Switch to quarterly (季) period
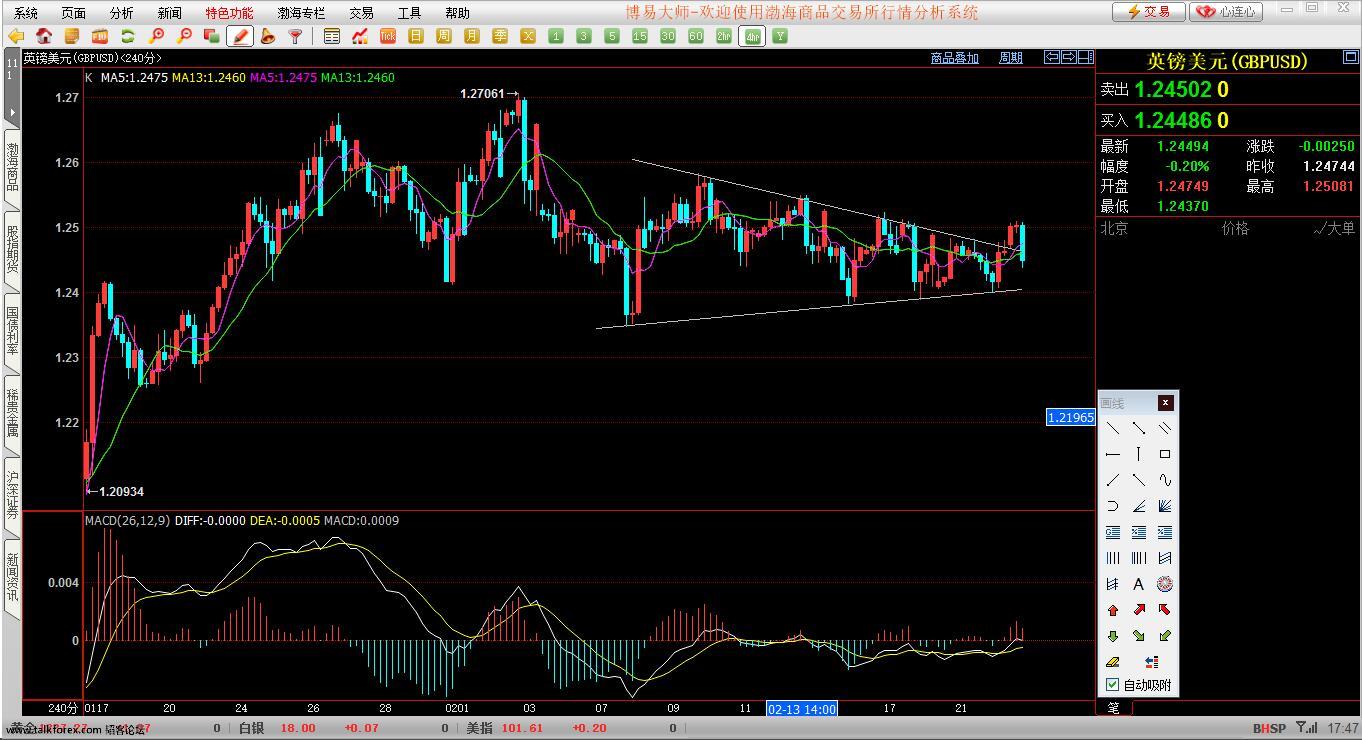The width and height of the screenshot is (1362, 740). (x=500, y=36)
